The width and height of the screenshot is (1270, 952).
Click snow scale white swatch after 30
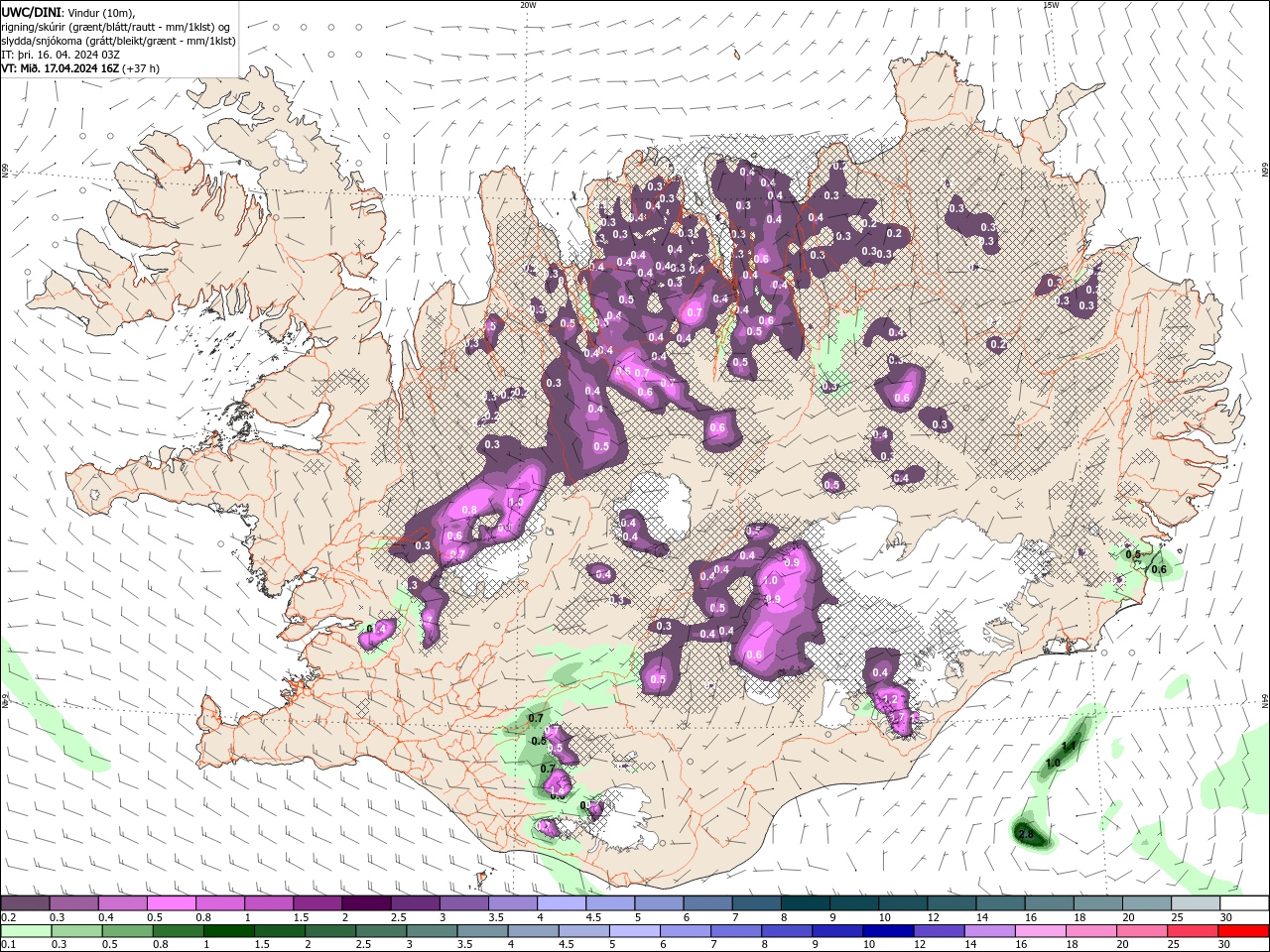coord(1244,903)
